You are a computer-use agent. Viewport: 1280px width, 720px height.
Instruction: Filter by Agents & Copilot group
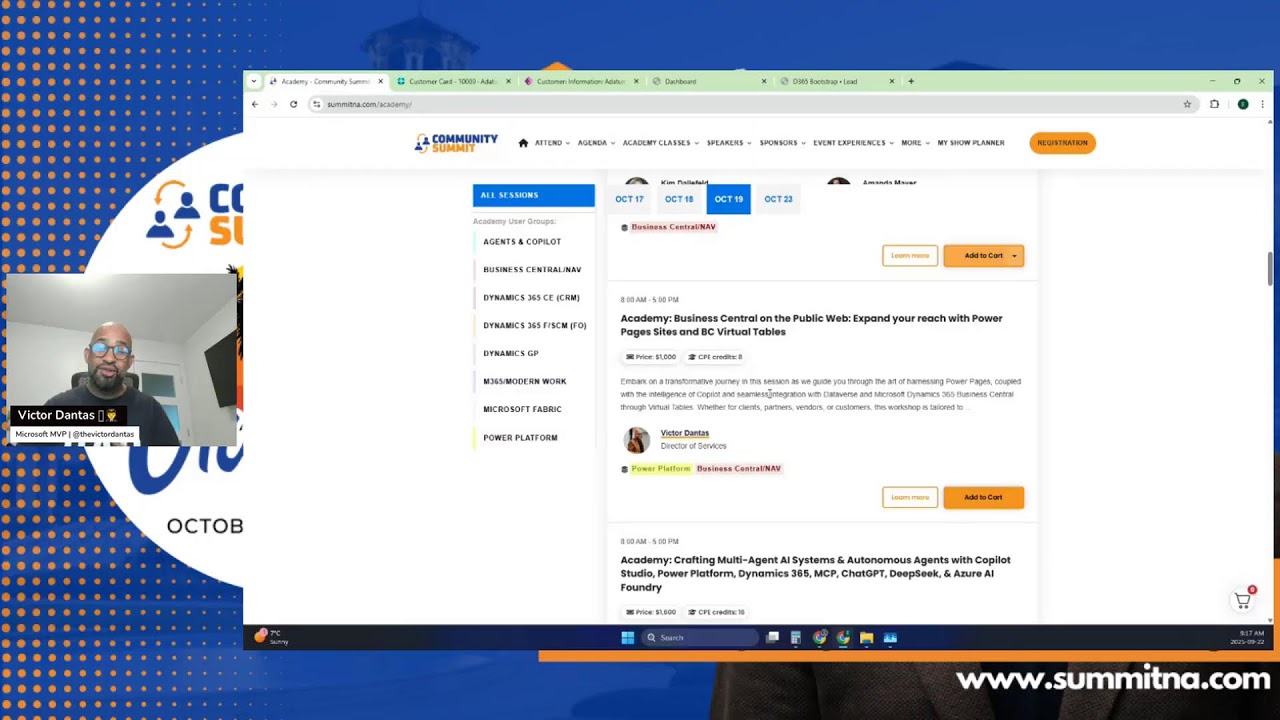click(522, 242)
